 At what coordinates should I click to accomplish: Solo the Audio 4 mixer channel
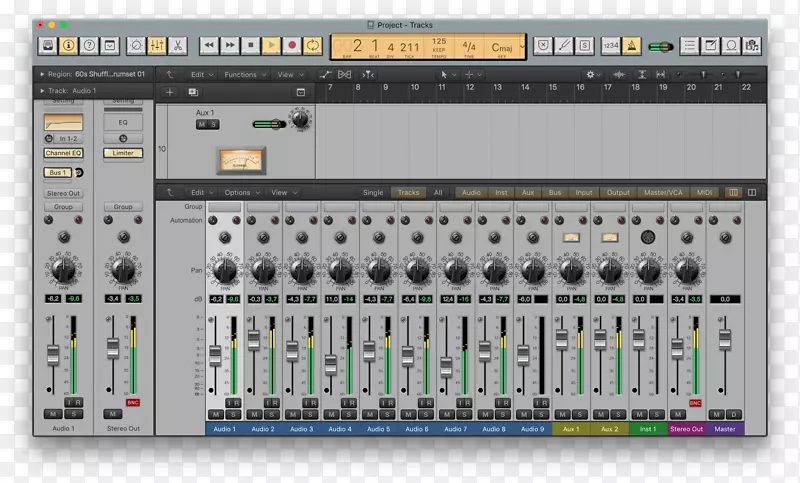coord(349,414)
